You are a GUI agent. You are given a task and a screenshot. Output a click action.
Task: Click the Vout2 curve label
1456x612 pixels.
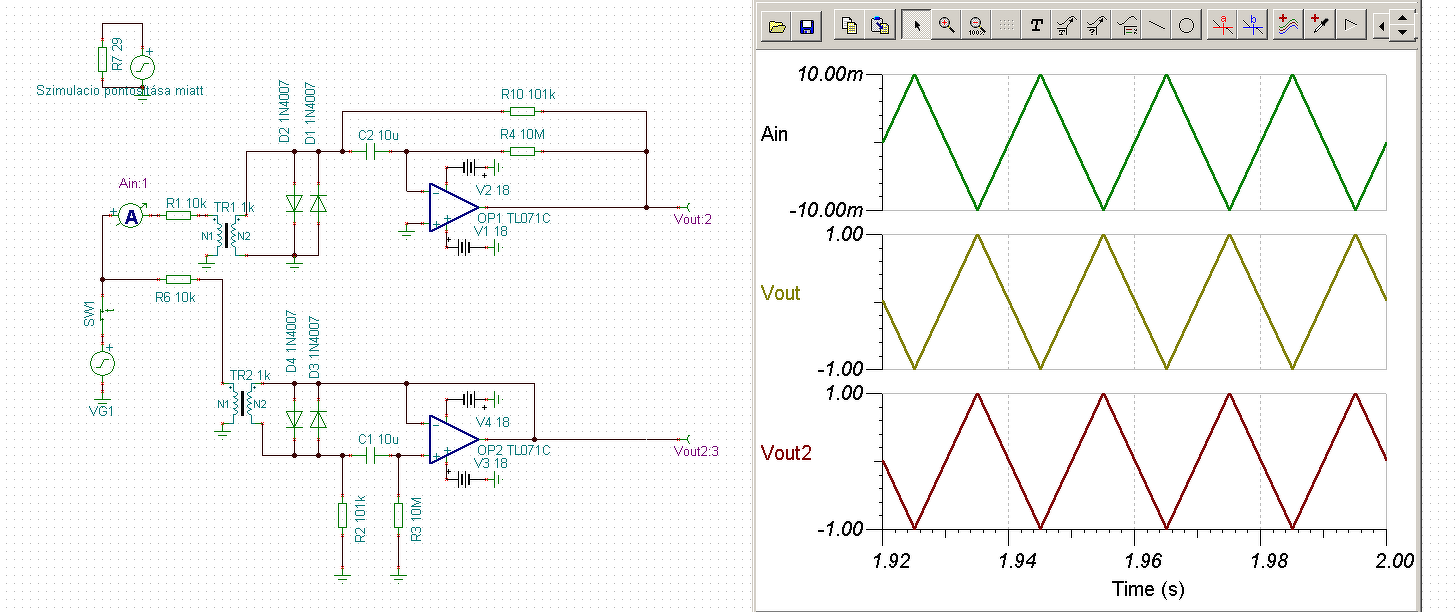[786, 453]
